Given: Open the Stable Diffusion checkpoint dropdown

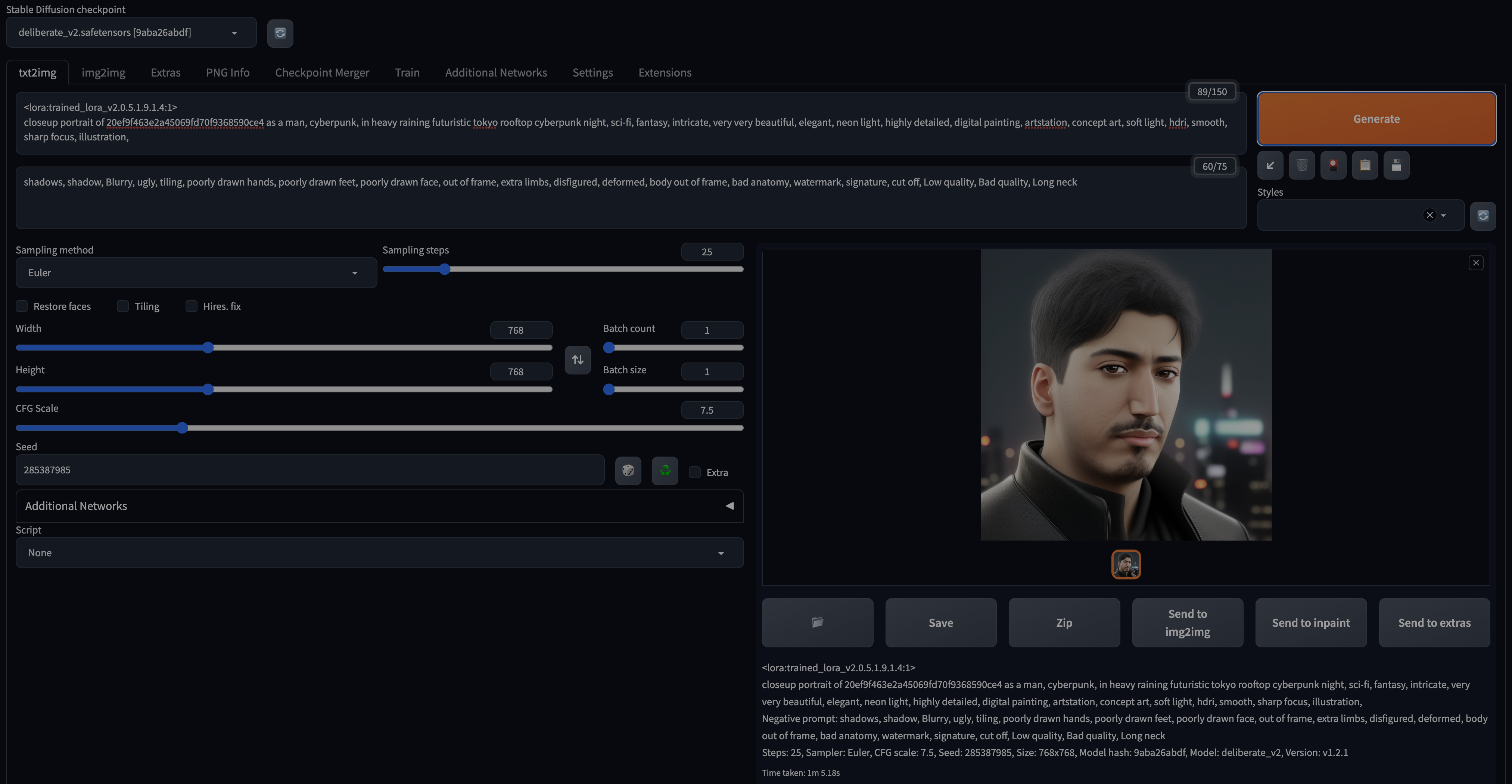Looking at the screenshot, I should 130,32.
